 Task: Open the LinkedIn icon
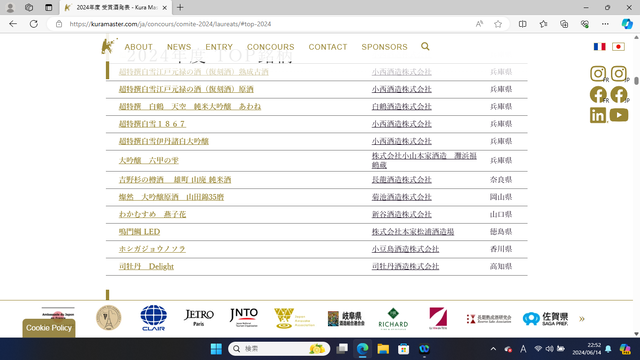(x=598, y=115)
